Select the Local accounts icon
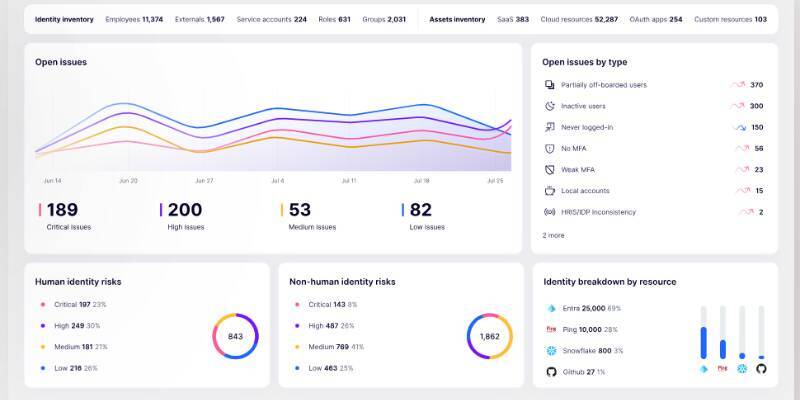 [549, 191]
